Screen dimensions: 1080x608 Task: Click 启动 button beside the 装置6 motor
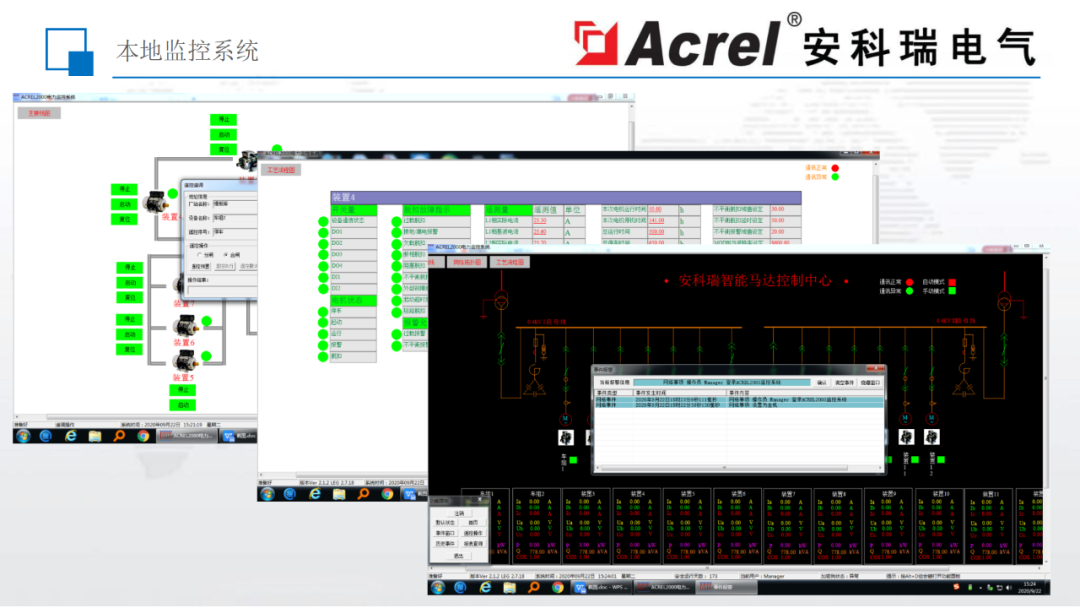[x=129, y=335]
